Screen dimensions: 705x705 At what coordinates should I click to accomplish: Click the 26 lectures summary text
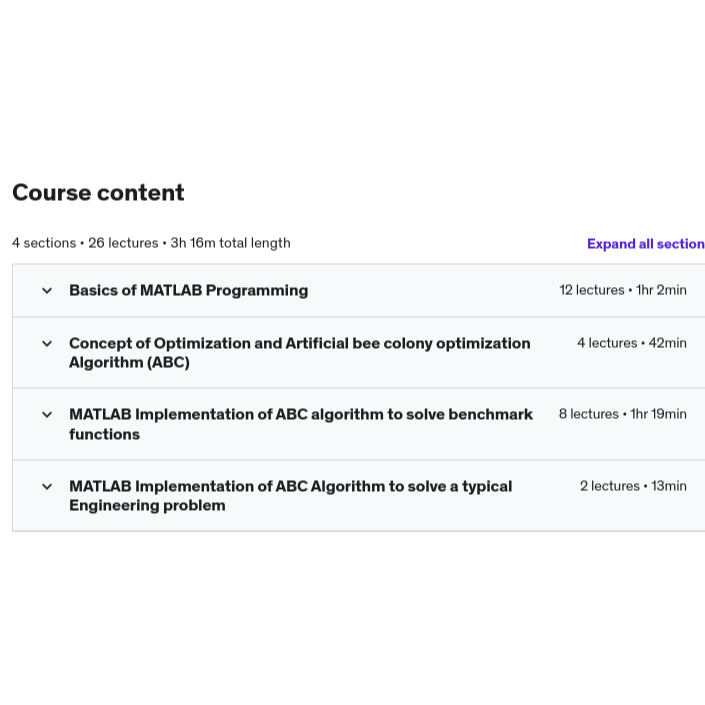point(123,243)
